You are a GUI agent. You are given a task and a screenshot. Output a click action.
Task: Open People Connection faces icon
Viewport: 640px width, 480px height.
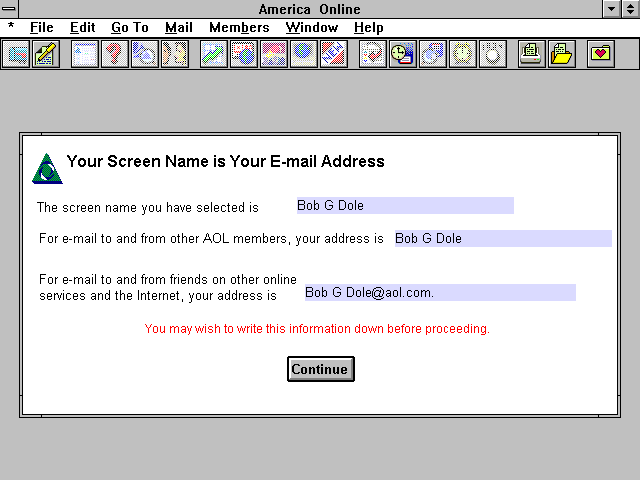tap(175, 54)
